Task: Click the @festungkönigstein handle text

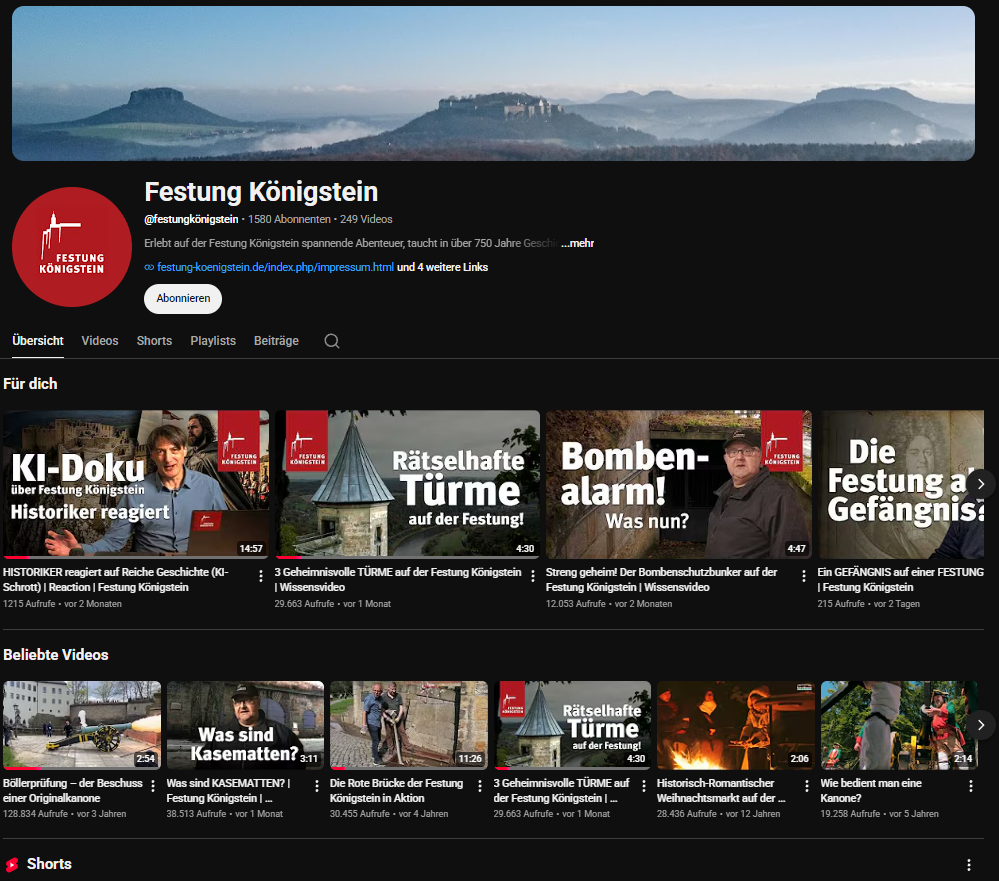Action: pos(191,219)
